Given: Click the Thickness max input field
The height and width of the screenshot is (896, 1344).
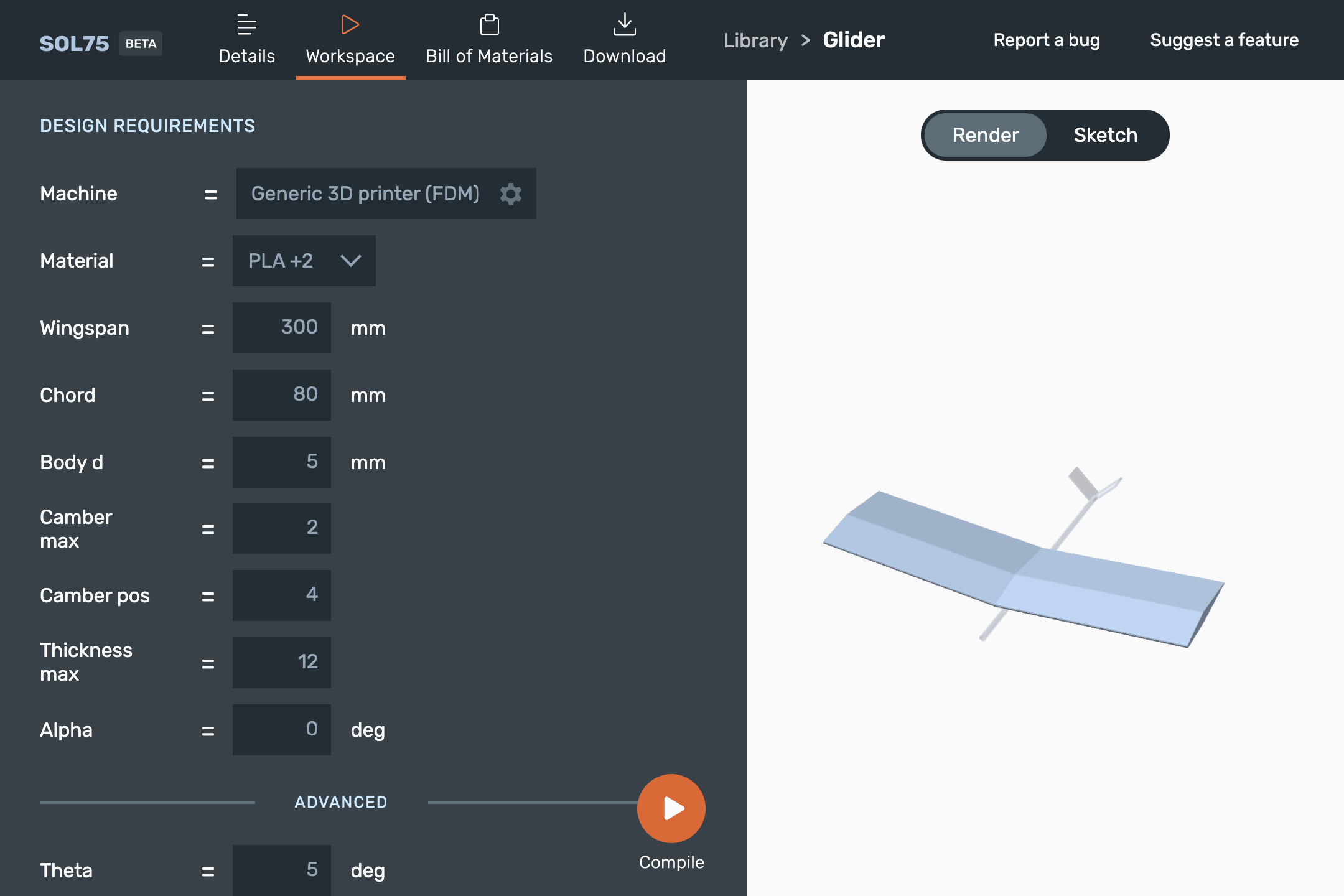Looking at the screenshot, I should point(282,663).
